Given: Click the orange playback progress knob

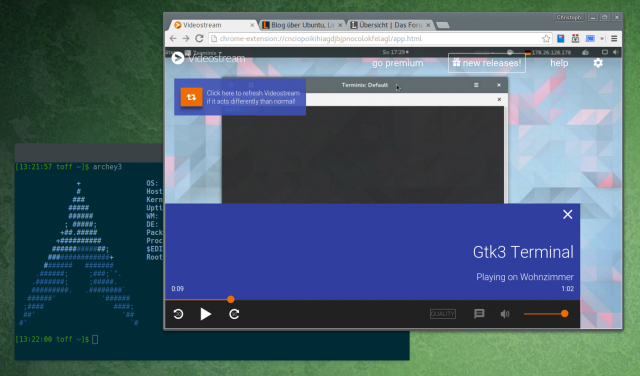Looking at the screenshot, I should click(x=231, y=299).
